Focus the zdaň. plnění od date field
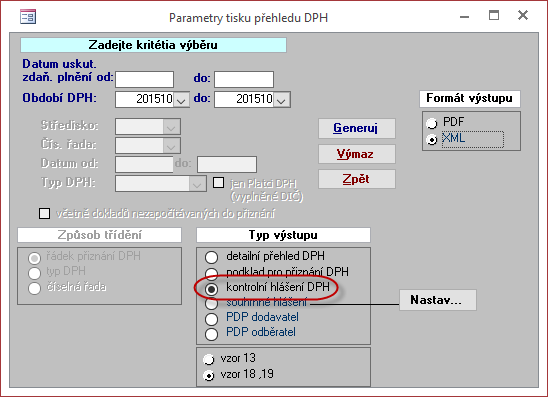This screenshot has height=397, width=548. pyautogui.click(x=144, y=79)
